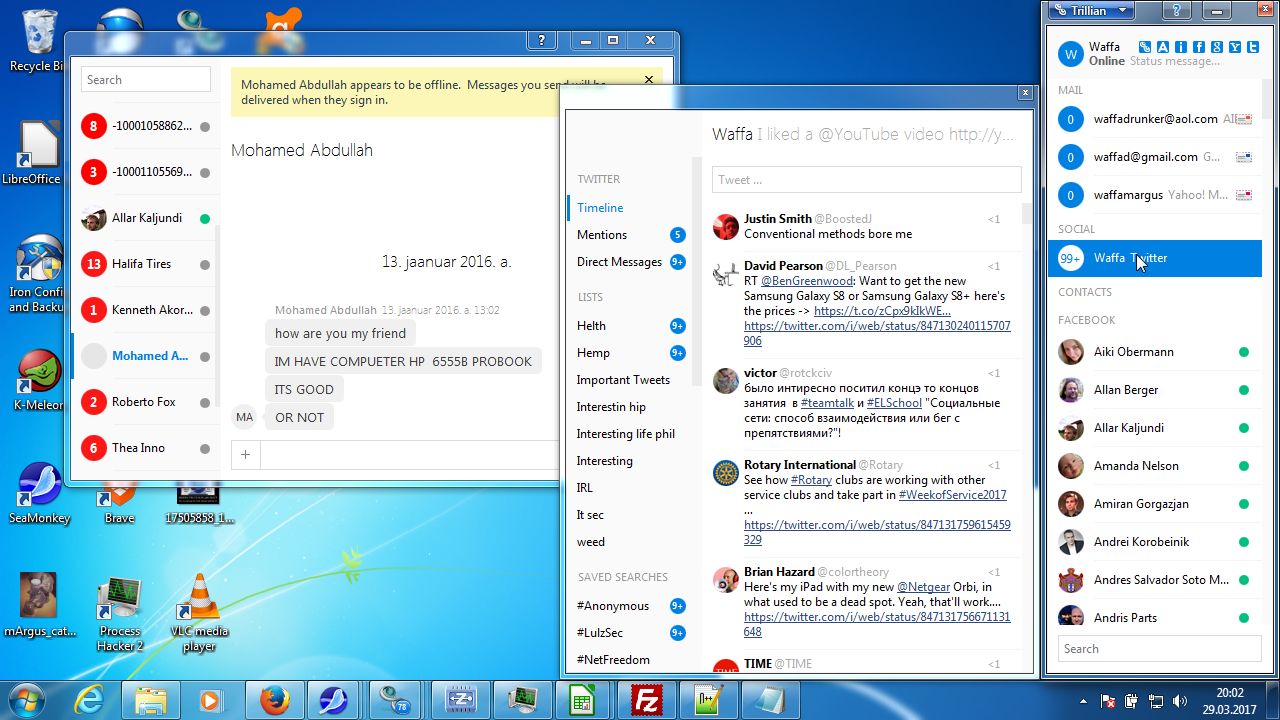Click the taskbar clock showing 20:02

point(1229,701)
